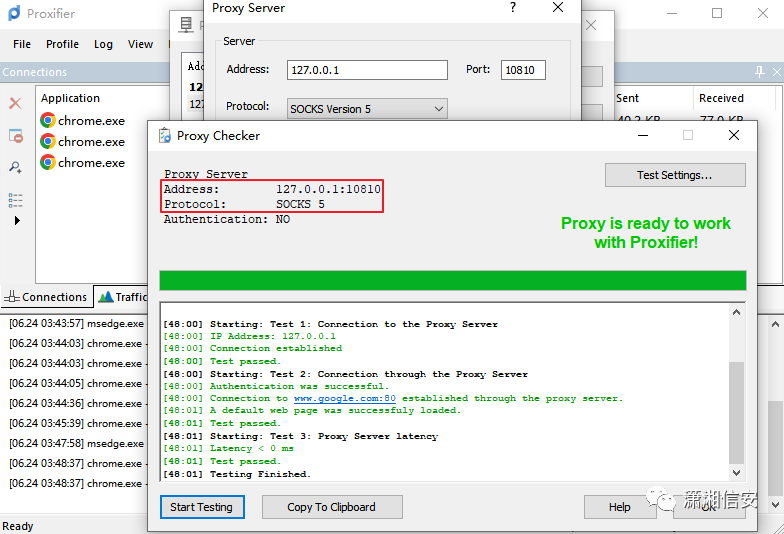Viewport: 784px width, 534px height.
Task: Select the first chrome.exe connection row
Action: coord(82,120)
